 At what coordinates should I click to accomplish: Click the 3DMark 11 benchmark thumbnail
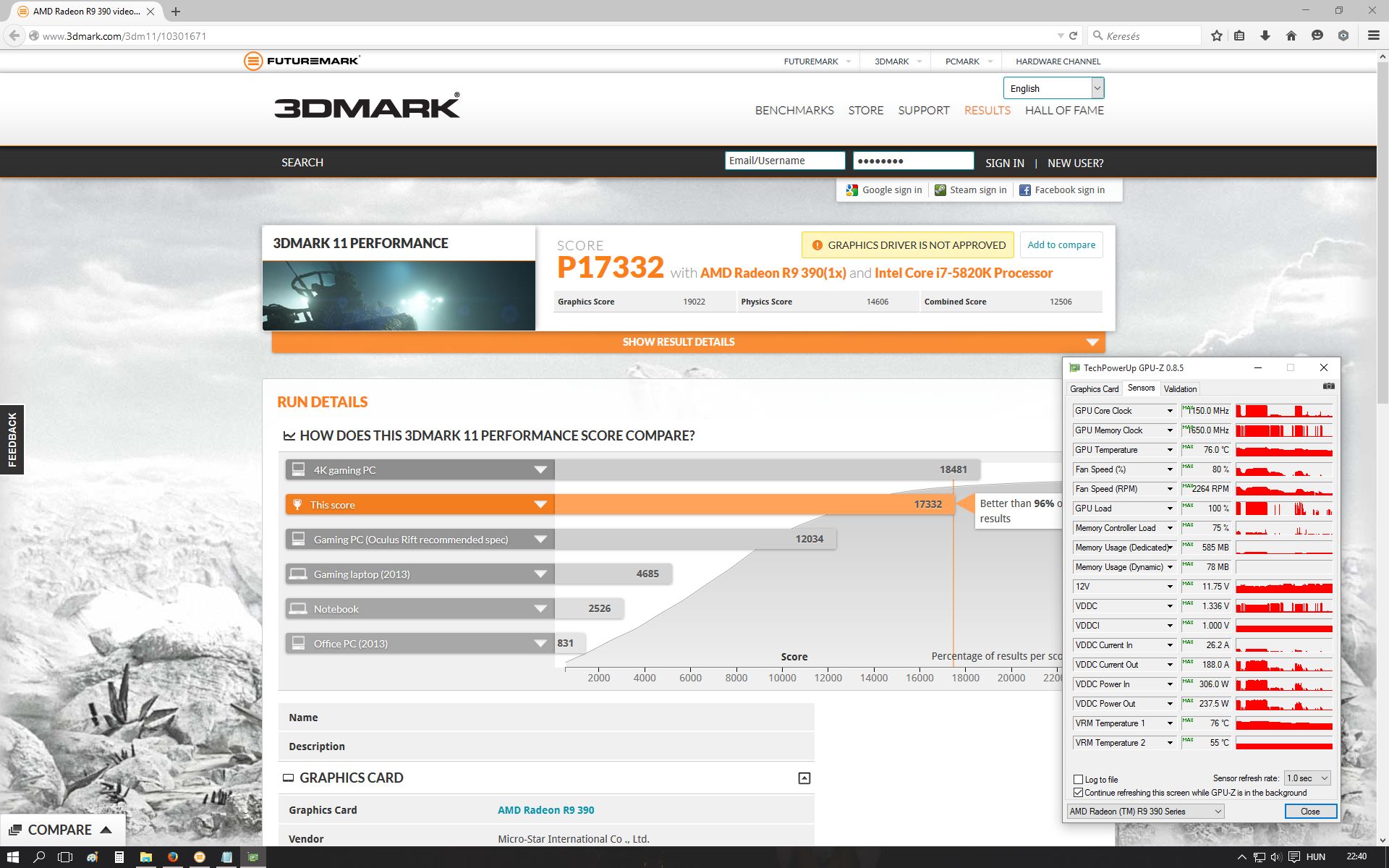[399, 296]
